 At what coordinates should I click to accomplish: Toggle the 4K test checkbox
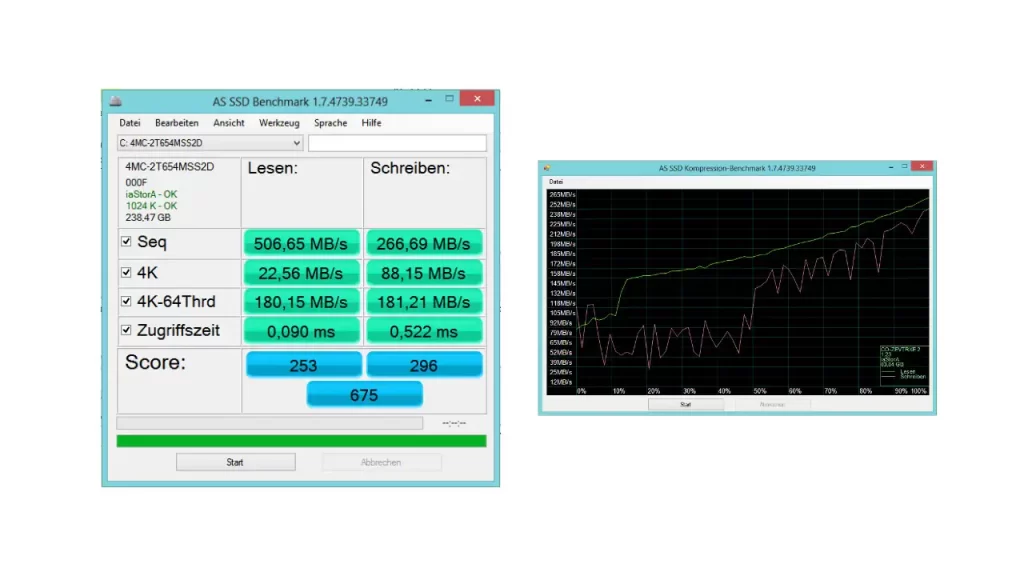coord(126,271)
